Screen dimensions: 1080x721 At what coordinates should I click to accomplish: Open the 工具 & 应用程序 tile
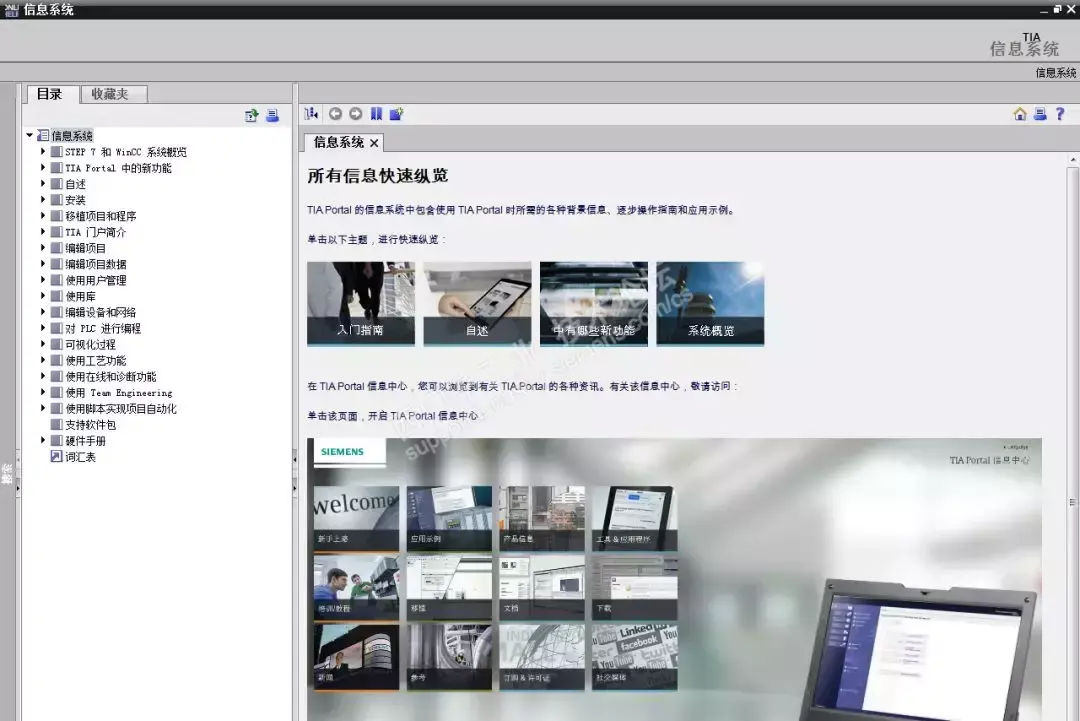tap(635, 518)
